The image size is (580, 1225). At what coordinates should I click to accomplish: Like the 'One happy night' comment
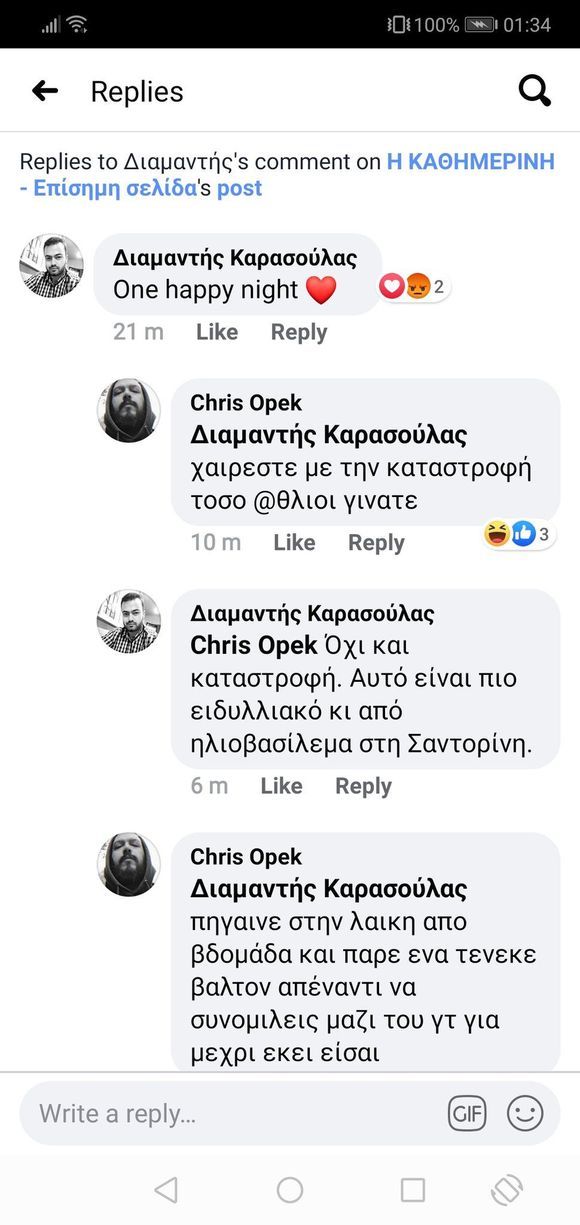pyautogui.click(x=217, y=331)
